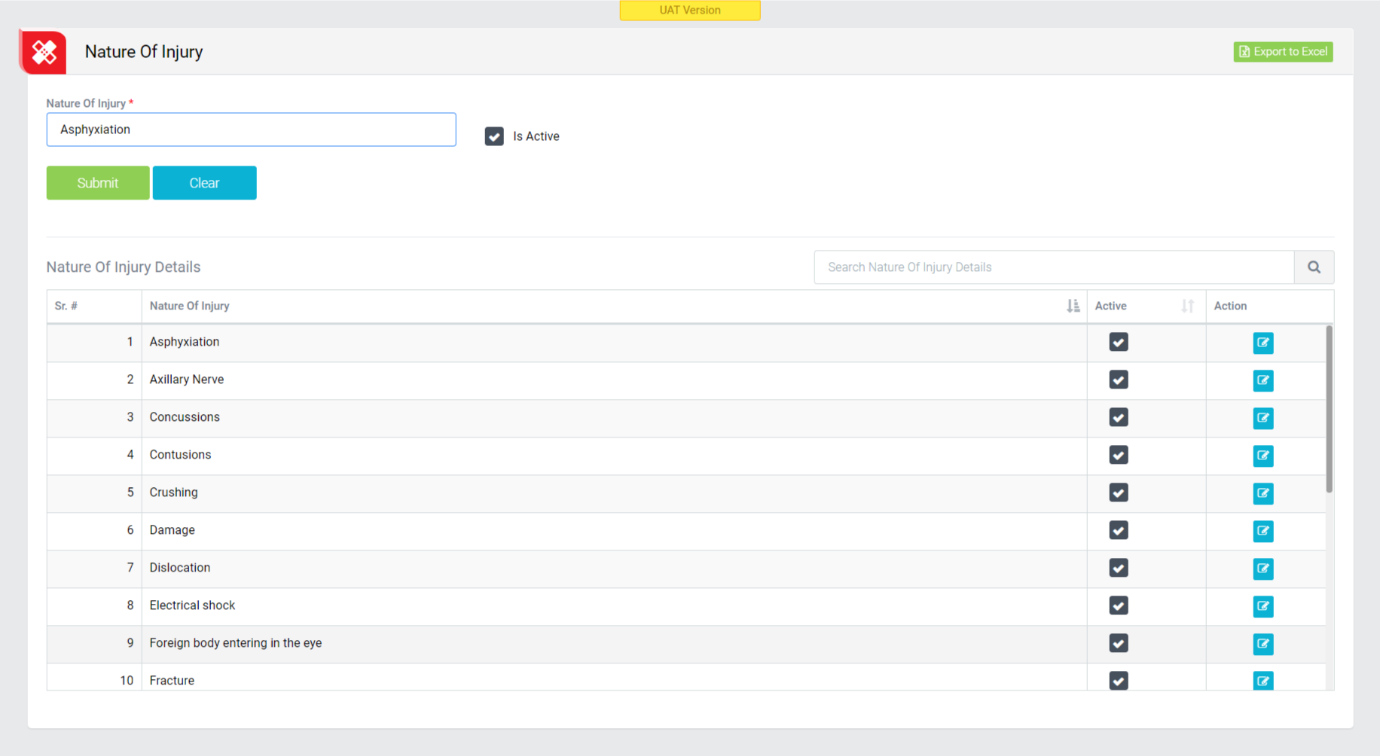Click edit icon for Asphyxiation row
This screenshot has width=1380, height=756.
[1263, 343]
